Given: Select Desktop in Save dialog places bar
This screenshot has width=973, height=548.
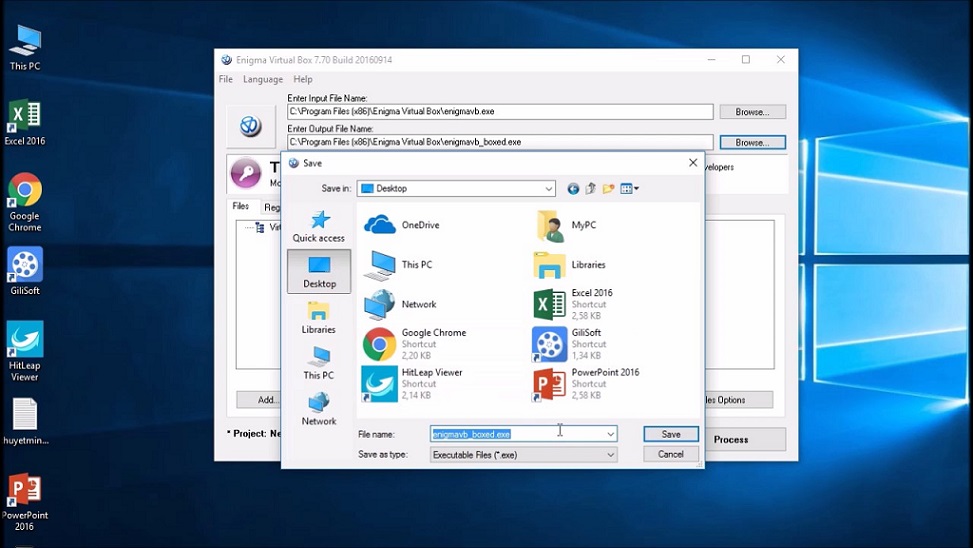Looking at the screenshot, I should (x=319, y=271).
